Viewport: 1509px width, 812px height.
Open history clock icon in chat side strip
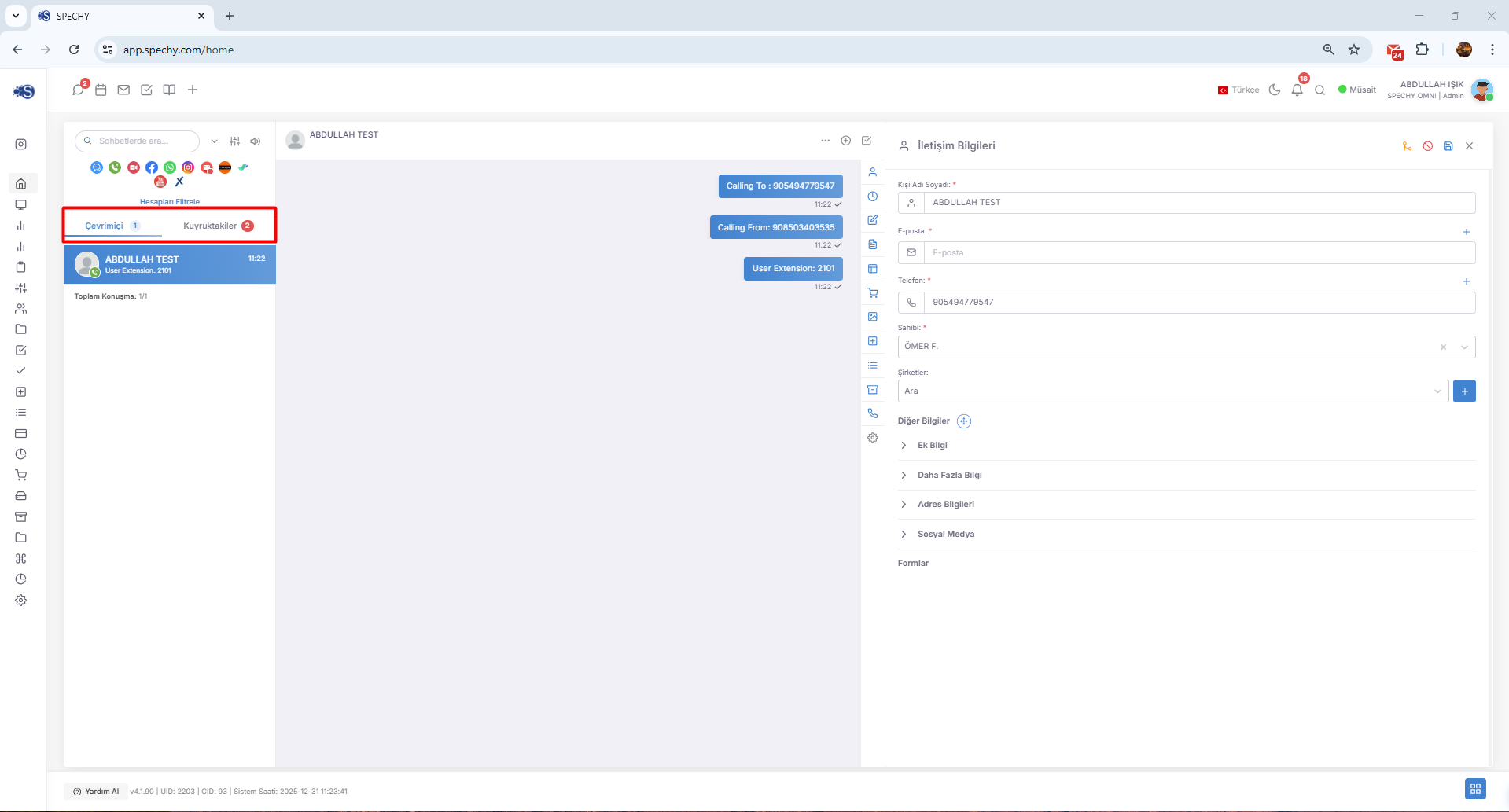[873, 197]
